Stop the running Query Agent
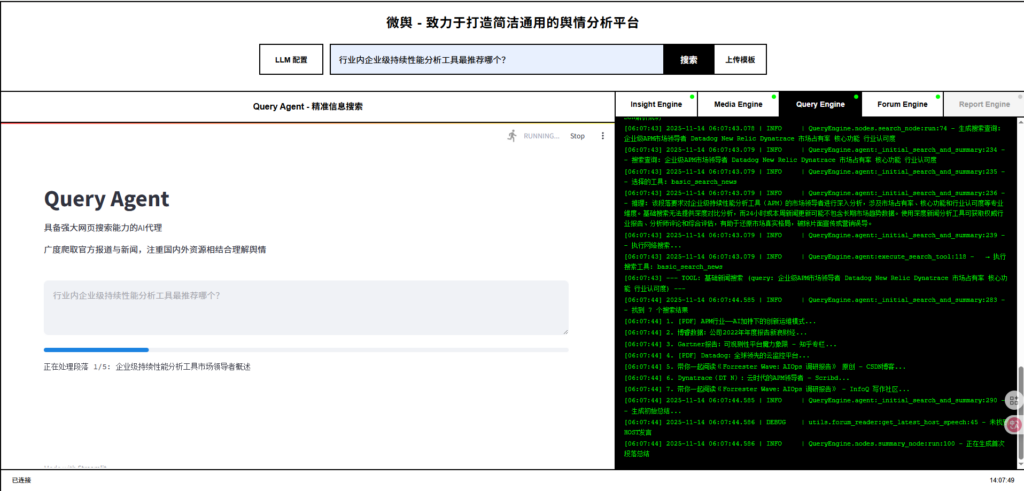Image resolution: width=1024 pixels, height=491 pixels. [577, 136]
